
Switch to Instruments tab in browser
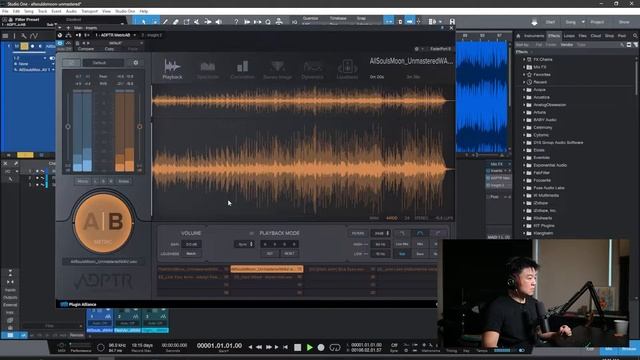(533, 36)
